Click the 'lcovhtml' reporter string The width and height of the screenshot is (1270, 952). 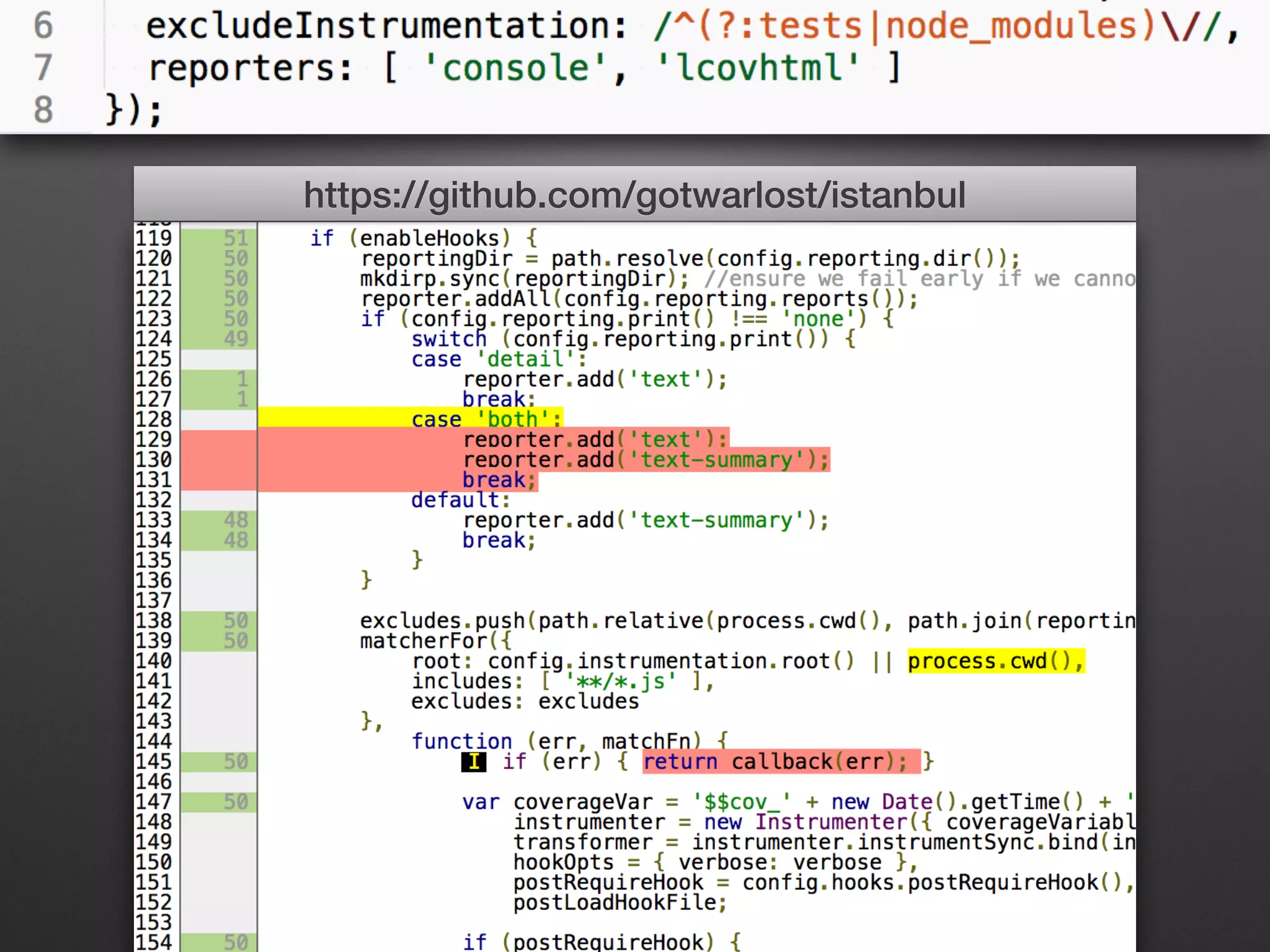tap(758, 67)
